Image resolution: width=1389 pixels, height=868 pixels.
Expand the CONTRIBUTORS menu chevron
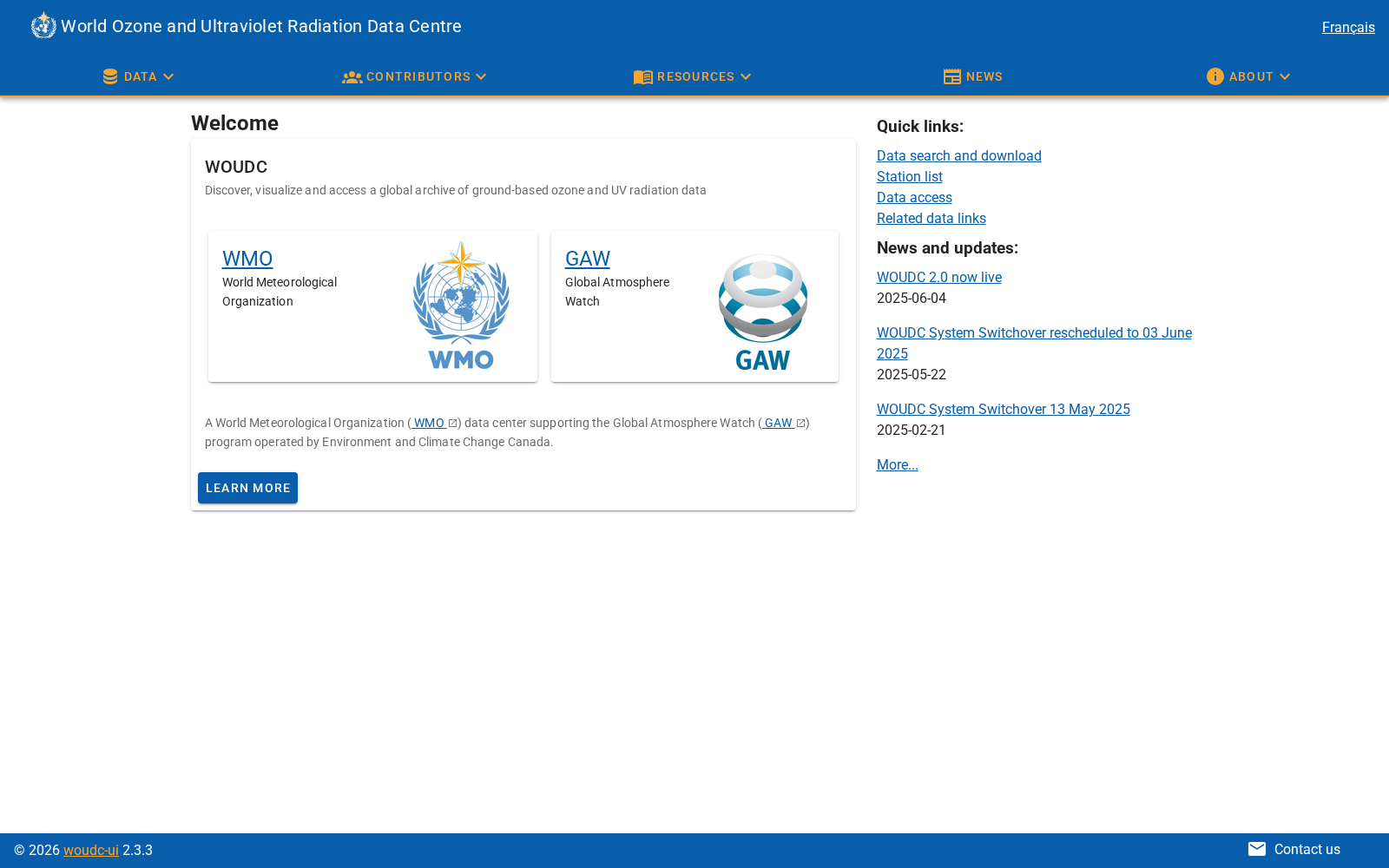(x=481, y=76)
